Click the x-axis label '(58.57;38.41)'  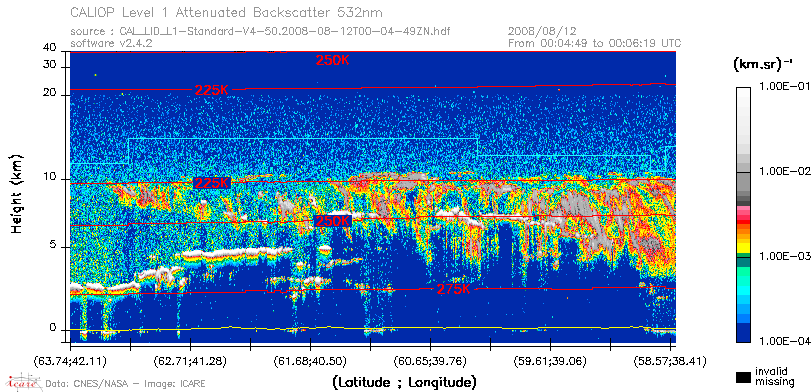coord(670,361)
